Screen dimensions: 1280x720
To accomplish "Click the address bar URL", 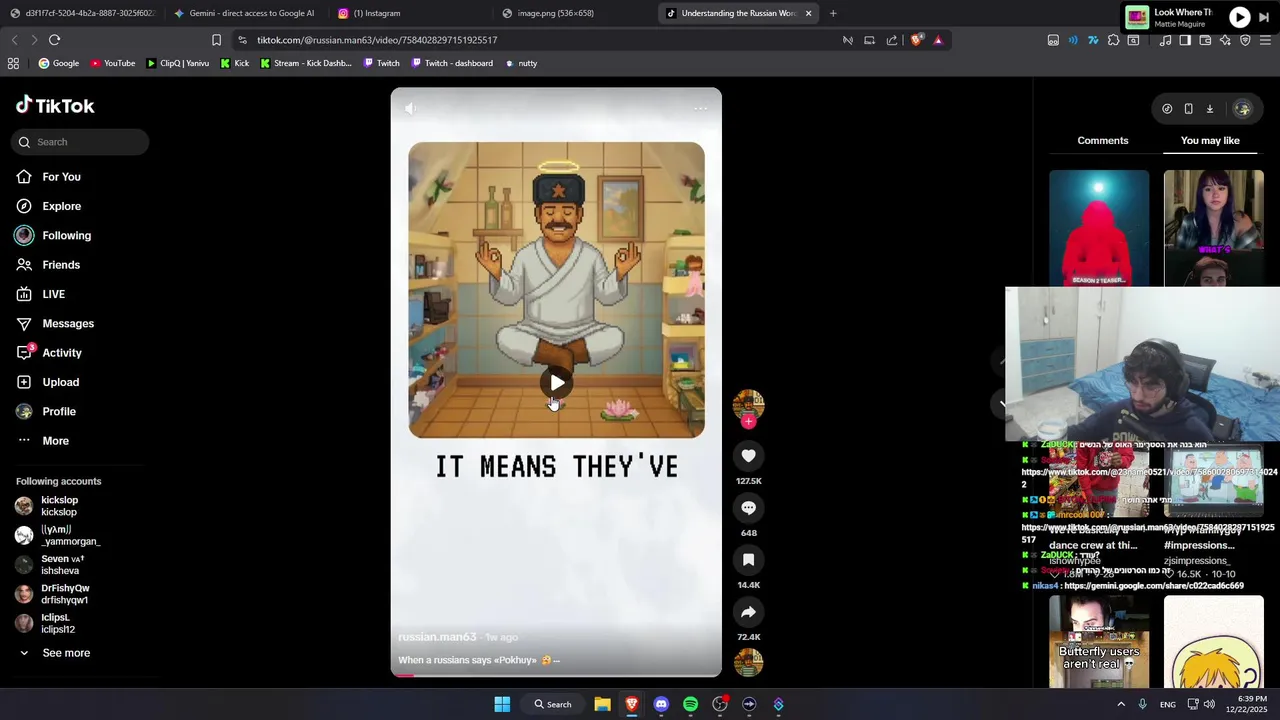I will pos(377,40).
